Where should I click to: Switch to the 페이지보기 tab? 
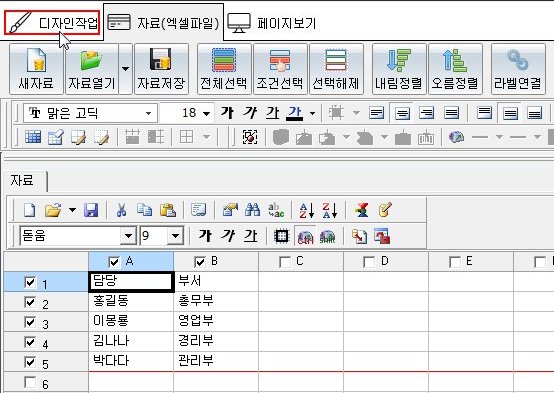click(x=271, y=23)
